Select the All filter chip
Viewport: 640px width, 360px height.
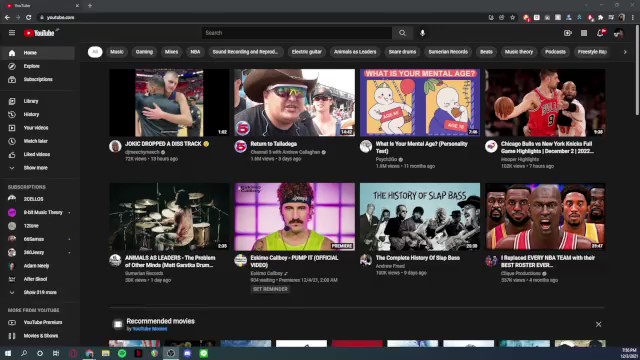[x=95, y=52]
